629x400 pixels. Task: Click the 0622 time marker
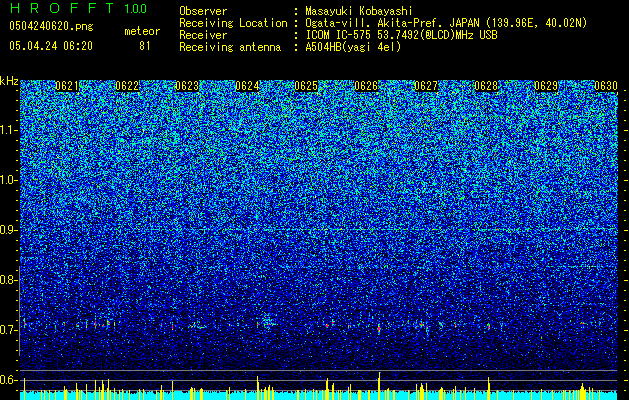point(127,86)
